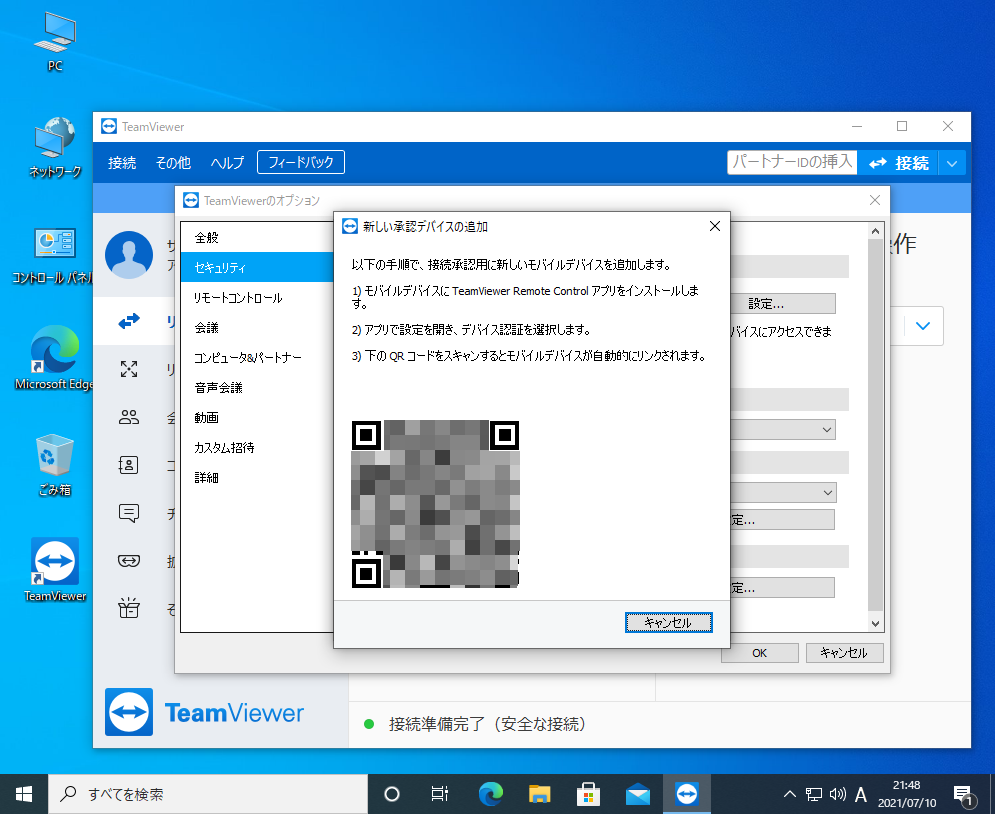Screen dimensions: 995x814
Task: Click the フィードバック button
Action: [x=301, y=162]
